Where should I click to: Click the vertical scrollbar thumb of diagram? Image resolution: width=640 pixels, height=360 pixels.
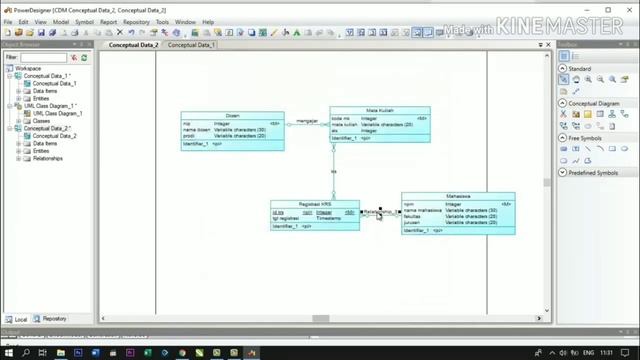(x=547, y=182)
